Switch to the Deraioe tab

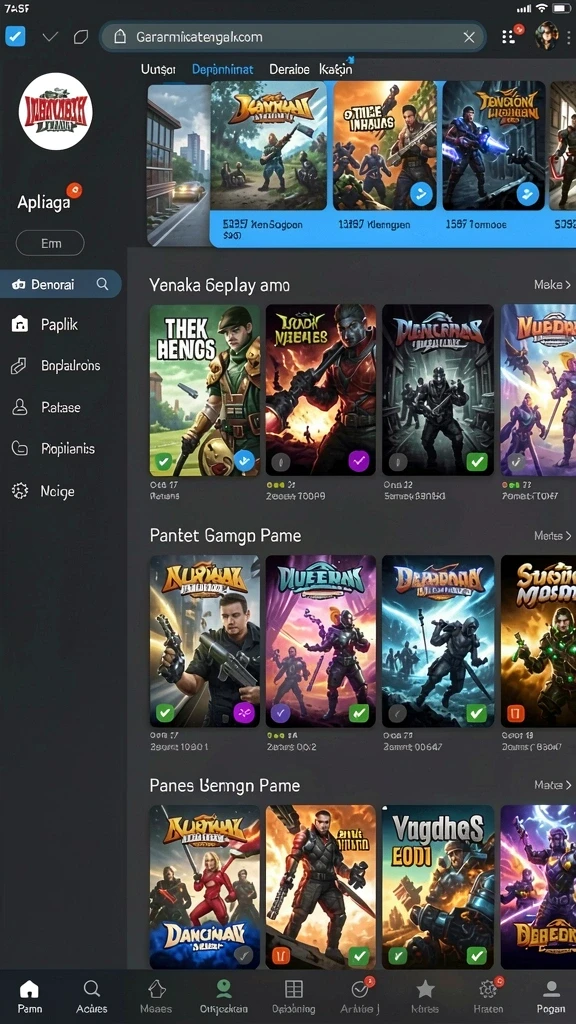289,69
